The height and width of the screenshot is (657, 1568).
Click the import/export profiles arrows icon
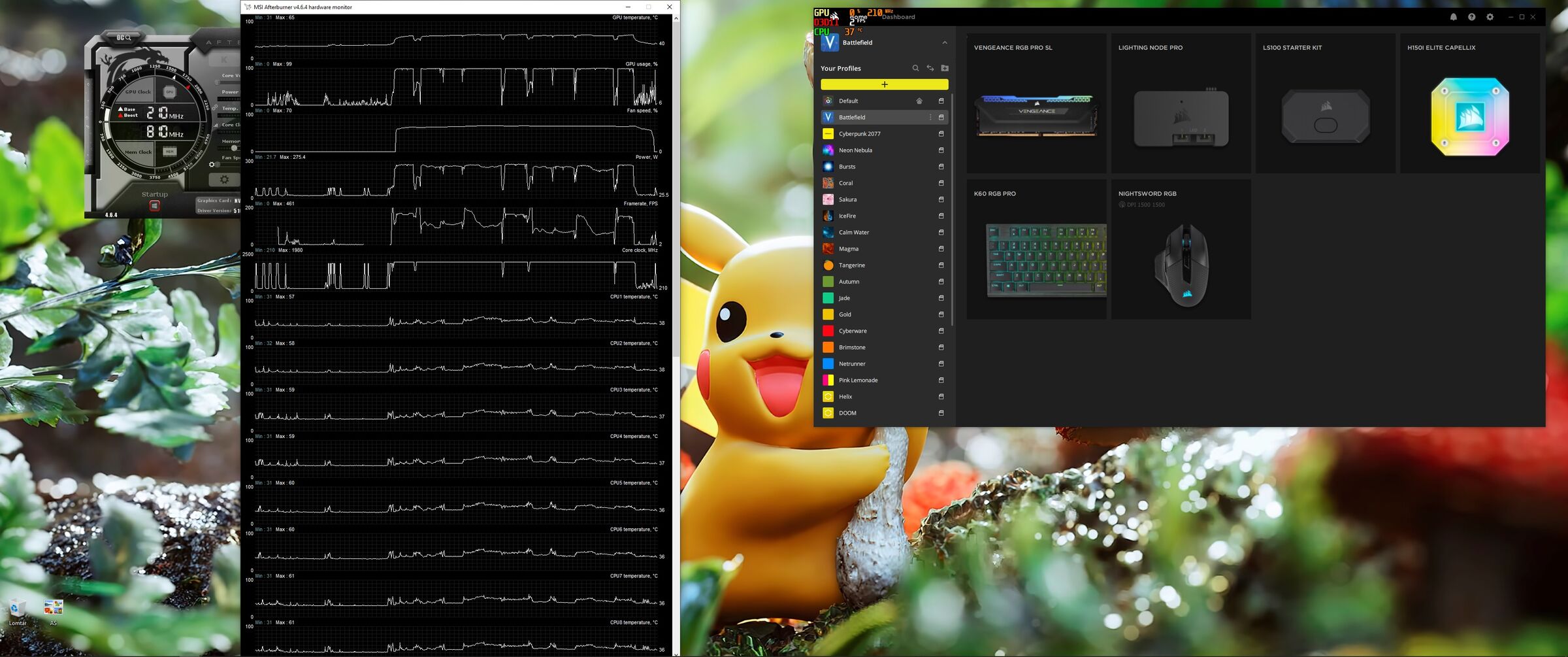pos(930,68)
